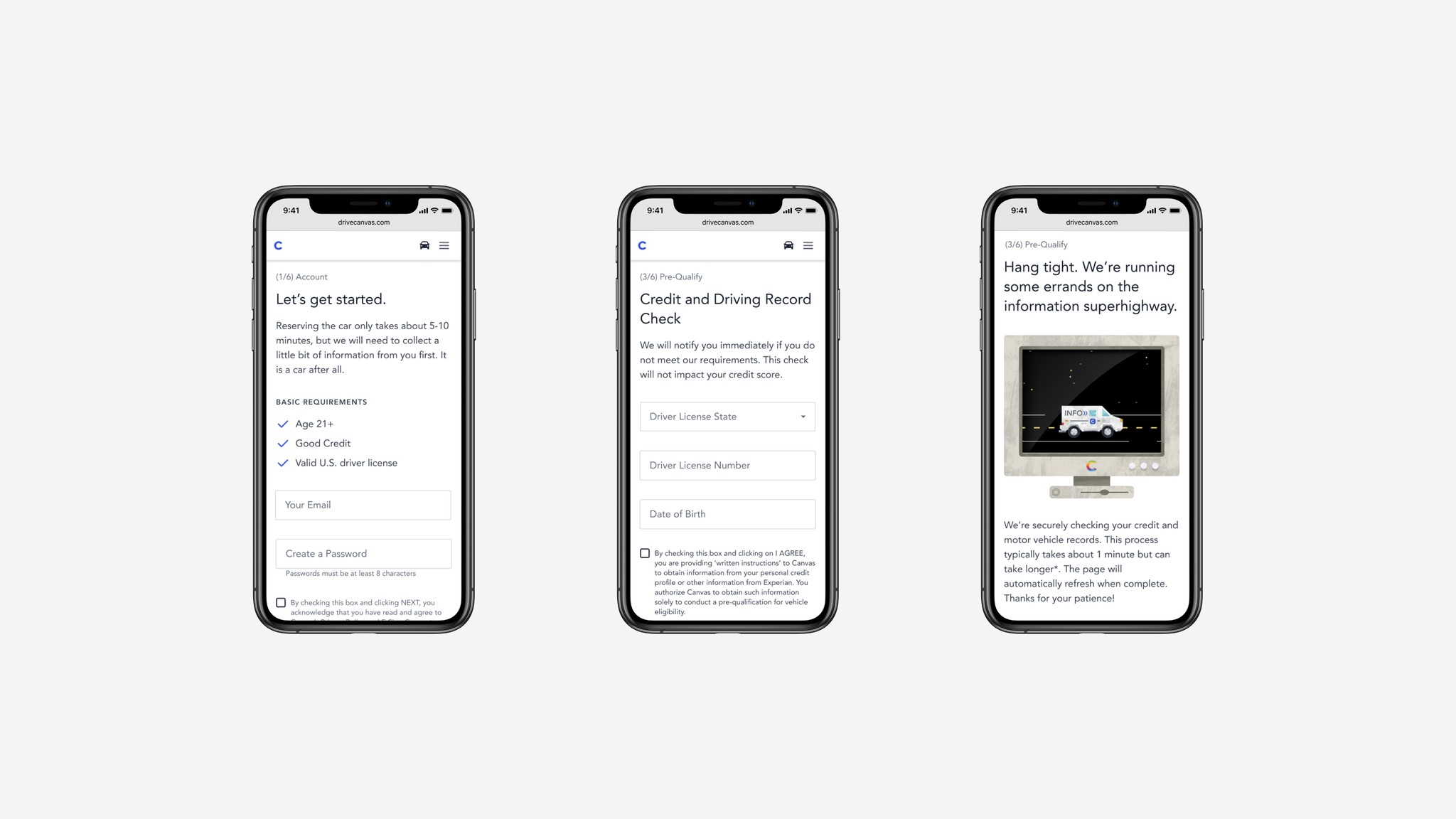This screenshot has width=1456, height=819.
Task: Click 'Create a Password' button field
Action: [363, 553]
